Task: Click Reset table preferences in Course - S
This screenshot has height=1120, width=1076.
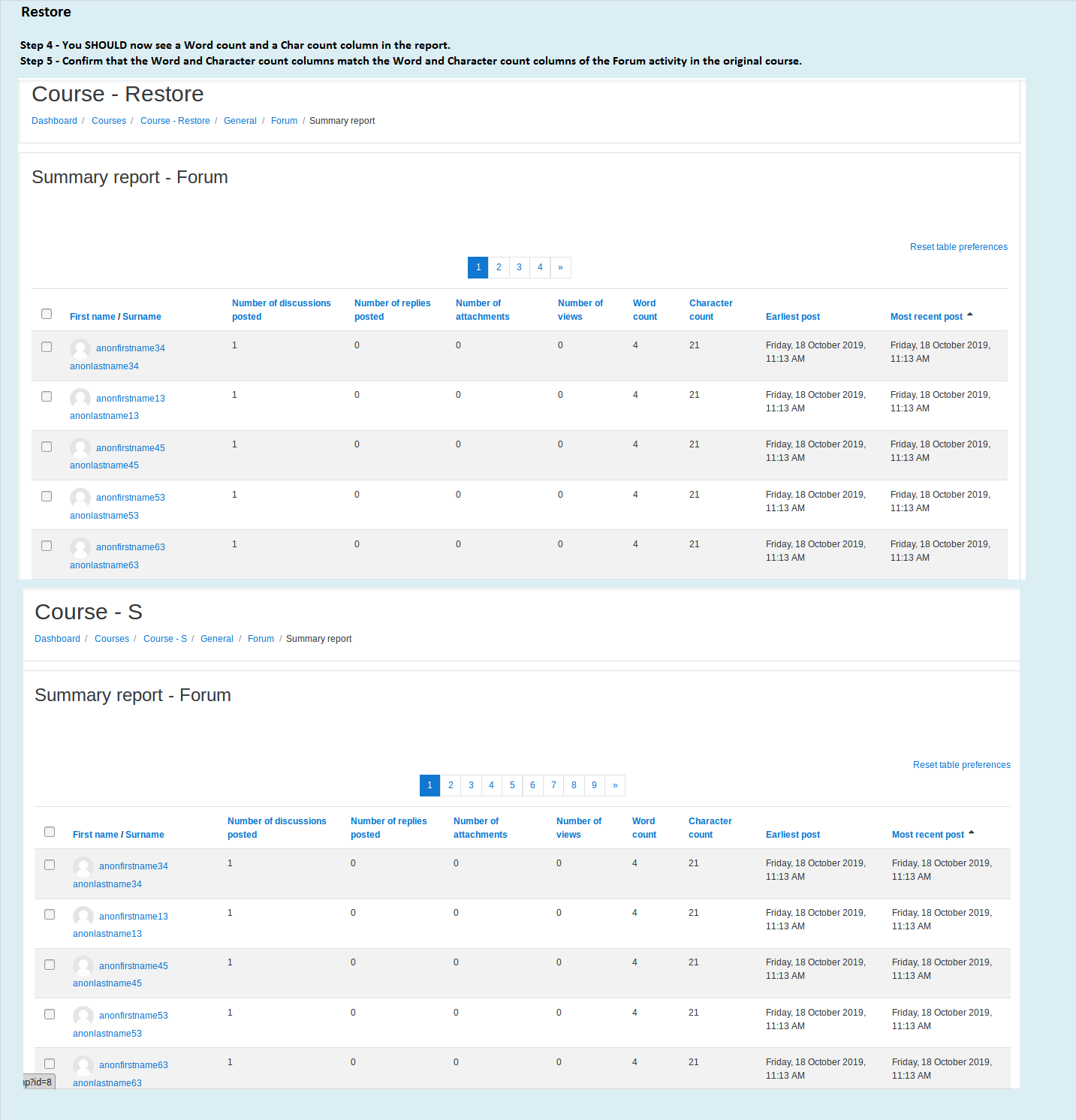Action: click(962, 765)
